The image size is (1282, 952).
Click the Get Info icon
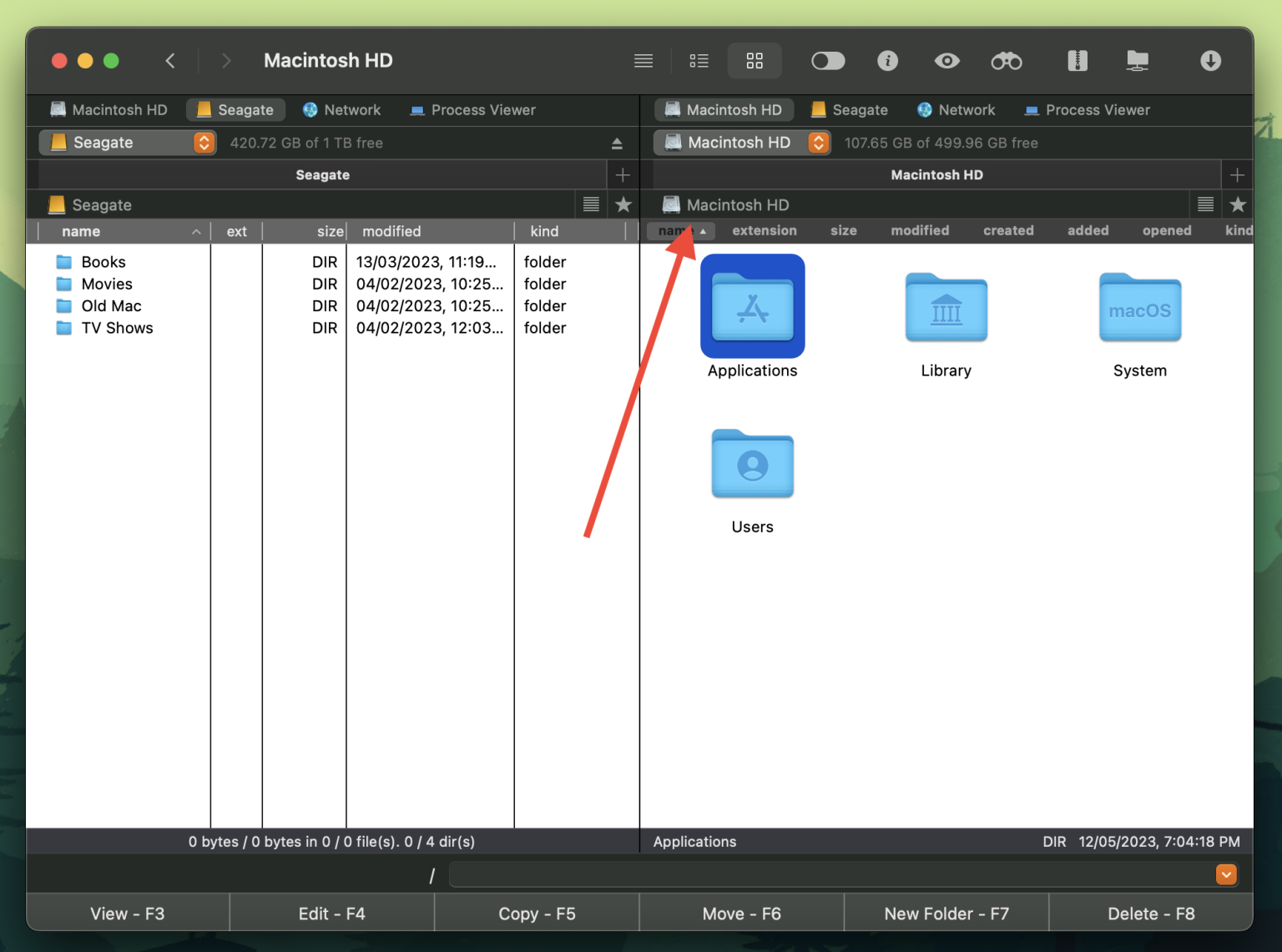tap(887, 60)
